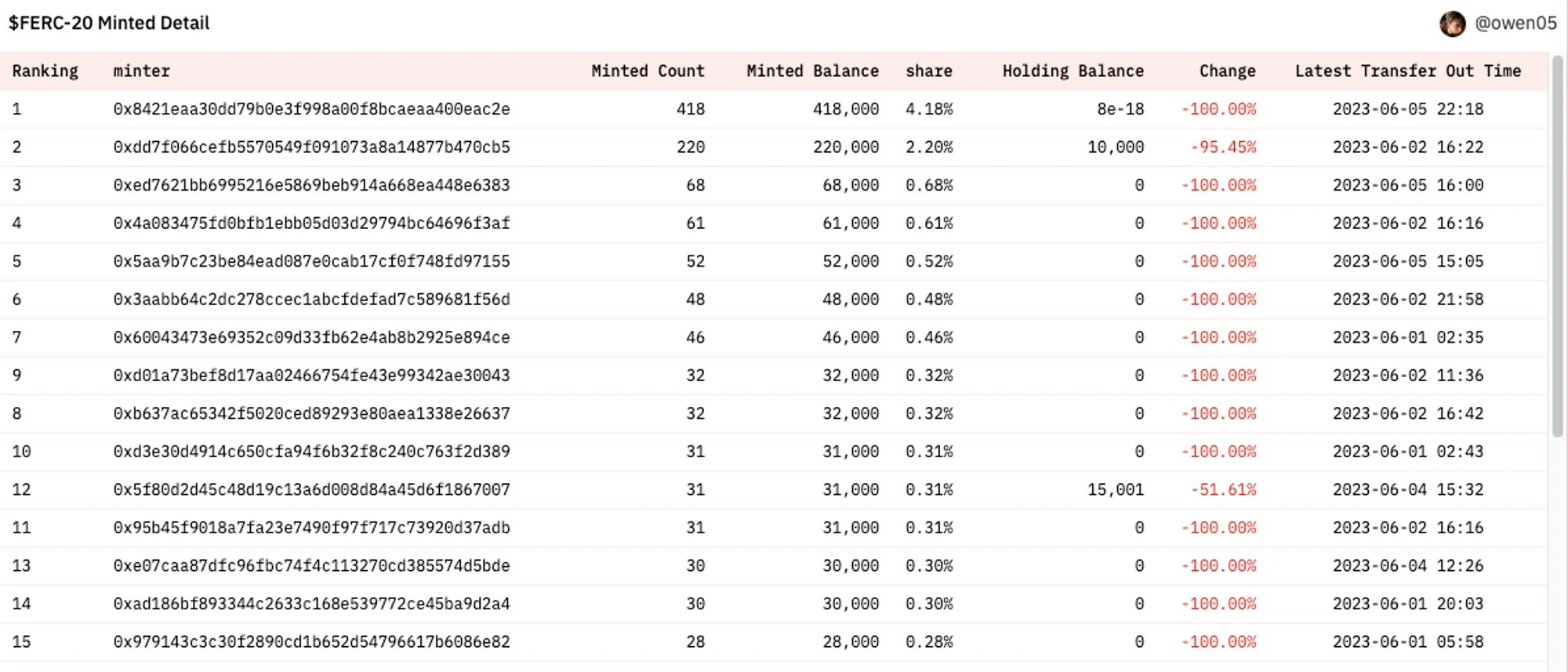Click the -51.61% change value

(x=1223, y=490)
